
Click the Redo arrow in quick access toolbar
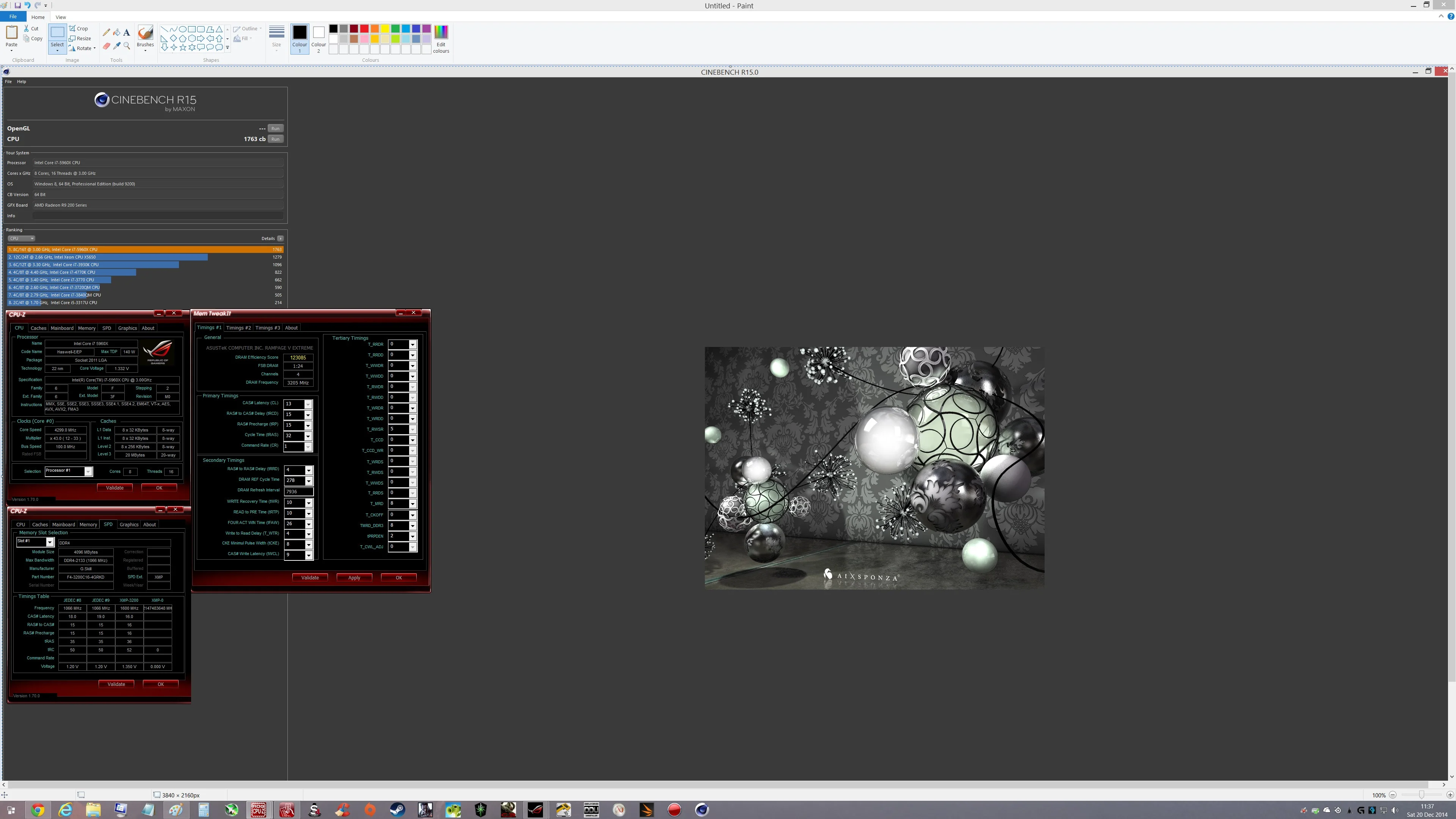point(37,5)
